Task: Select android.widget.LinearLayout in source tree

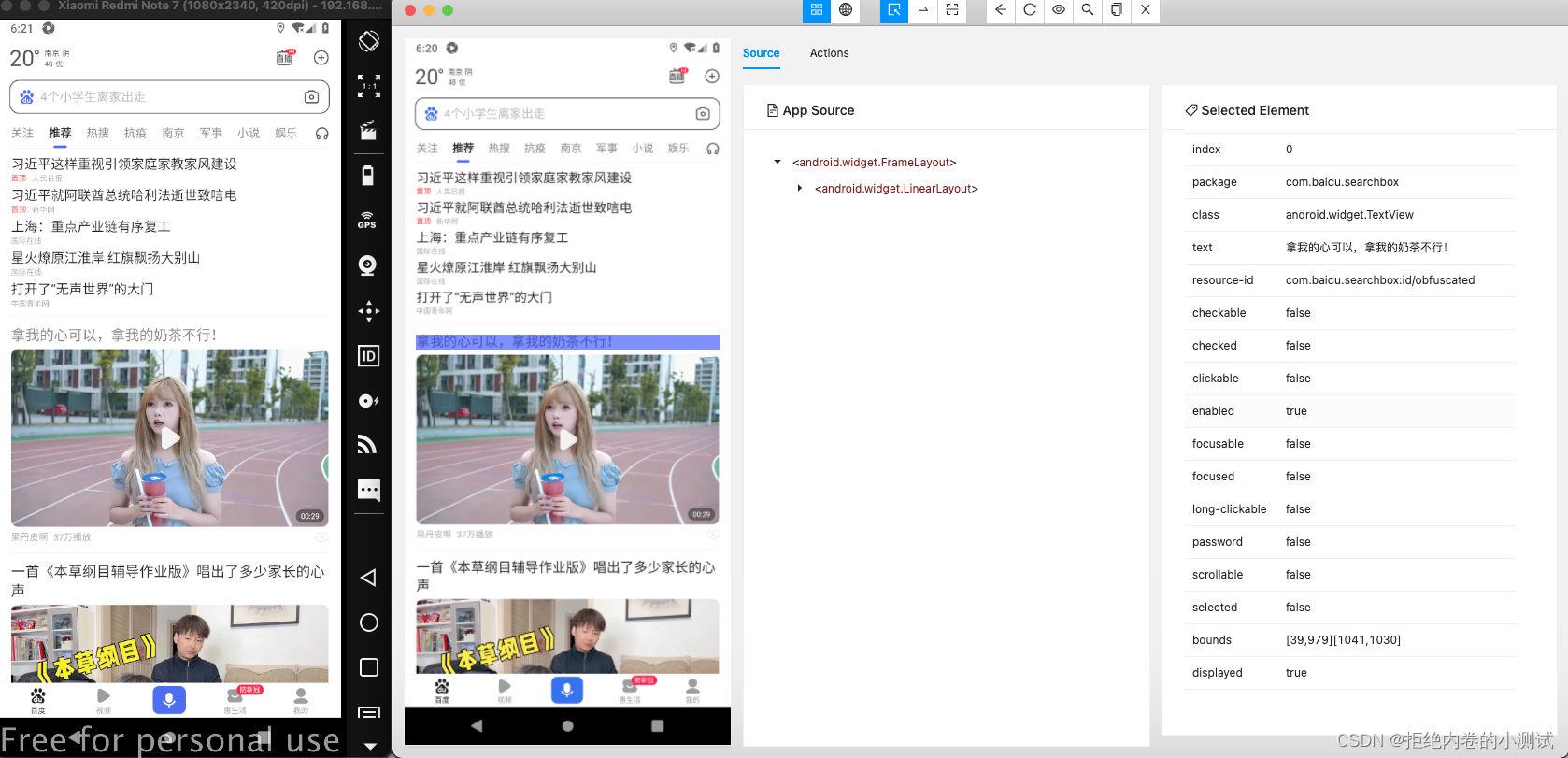Action: (x=896, y=189)
